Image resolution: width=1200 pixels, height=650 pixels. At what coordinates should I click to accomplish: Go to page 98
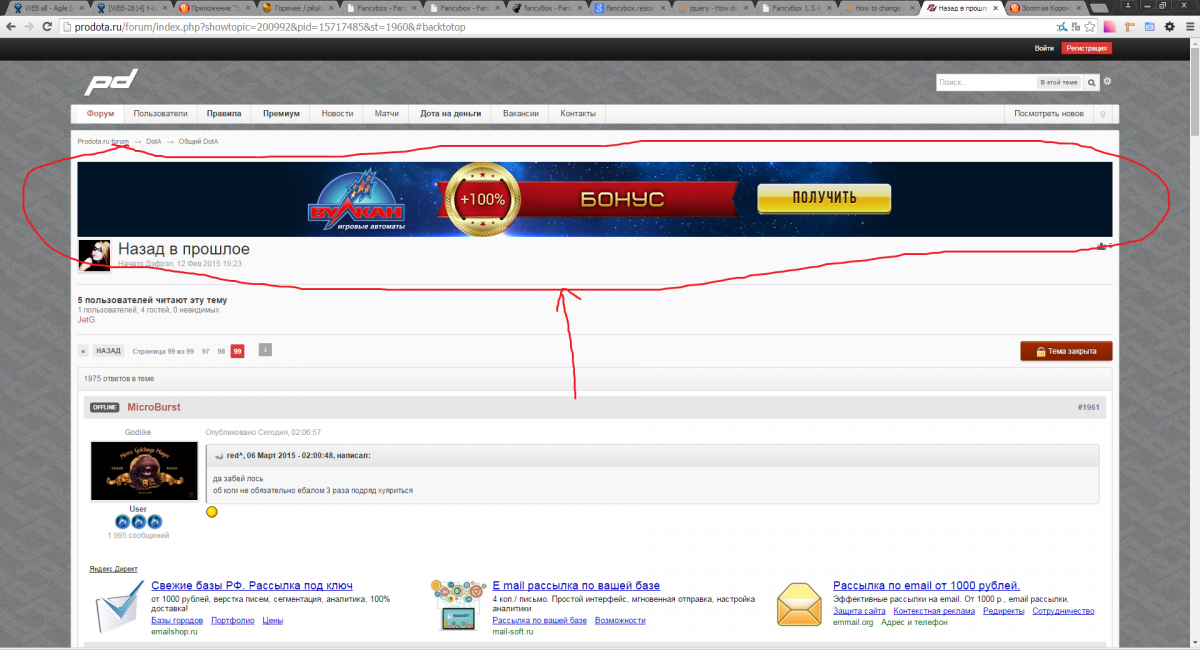click(221, 351)
